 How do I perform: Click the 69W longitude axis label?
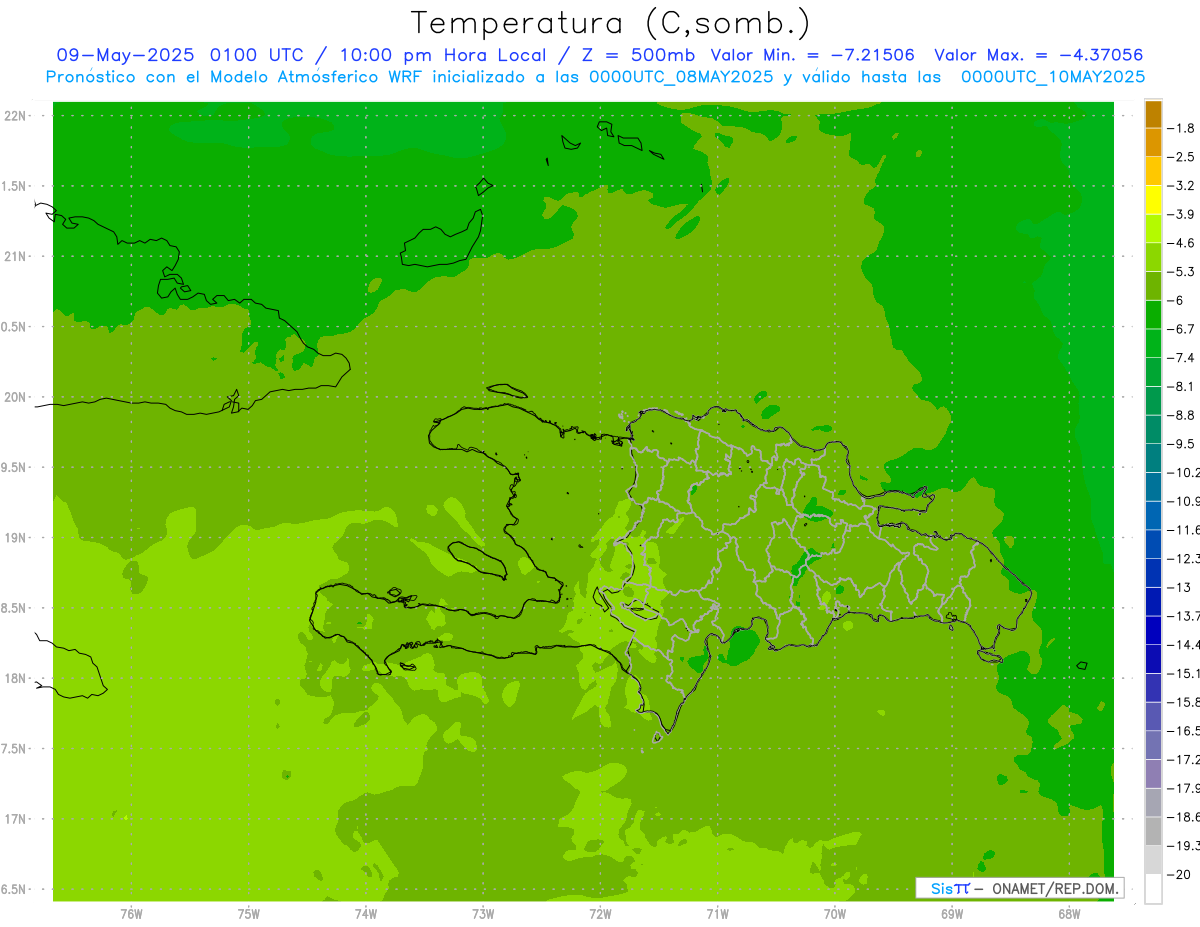coord(952,913)
